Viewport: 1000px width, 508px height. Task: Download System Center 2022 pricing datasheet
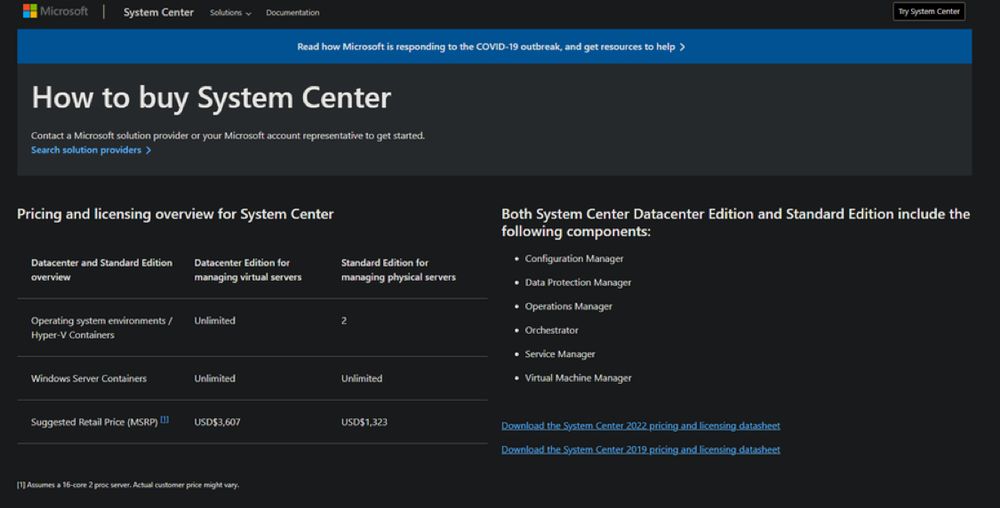pyautogui.click(x=640, y=426)
